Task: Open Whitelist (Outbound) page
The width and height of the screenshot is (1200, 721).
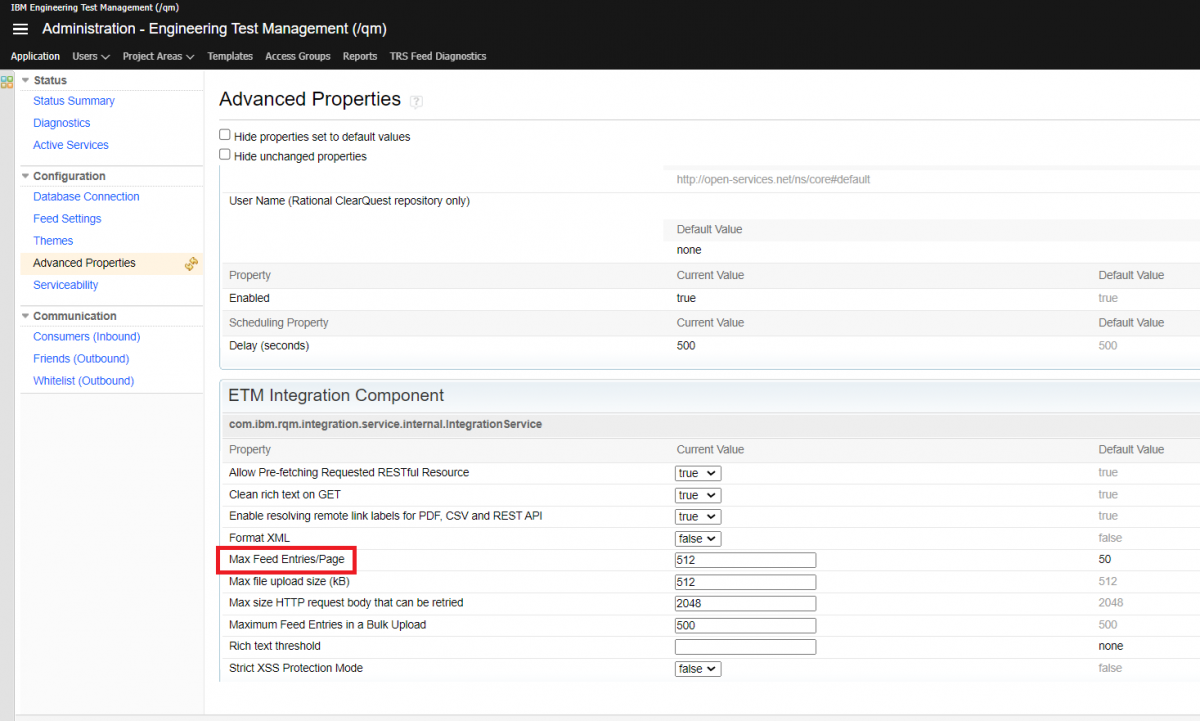Action: (83, 381)
